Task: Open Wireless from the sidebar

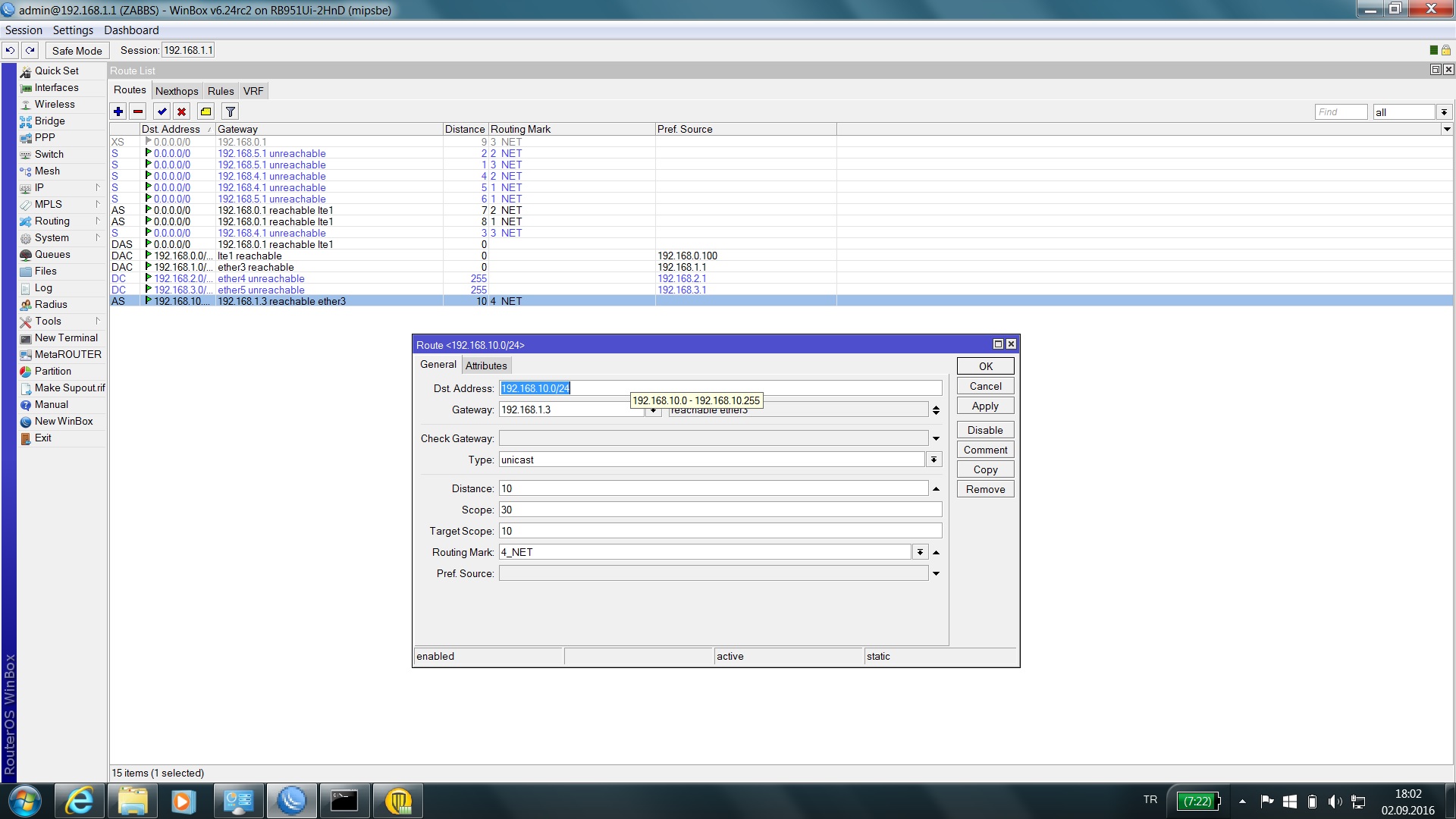Action: pyautogui.click(x=55, y=104)
